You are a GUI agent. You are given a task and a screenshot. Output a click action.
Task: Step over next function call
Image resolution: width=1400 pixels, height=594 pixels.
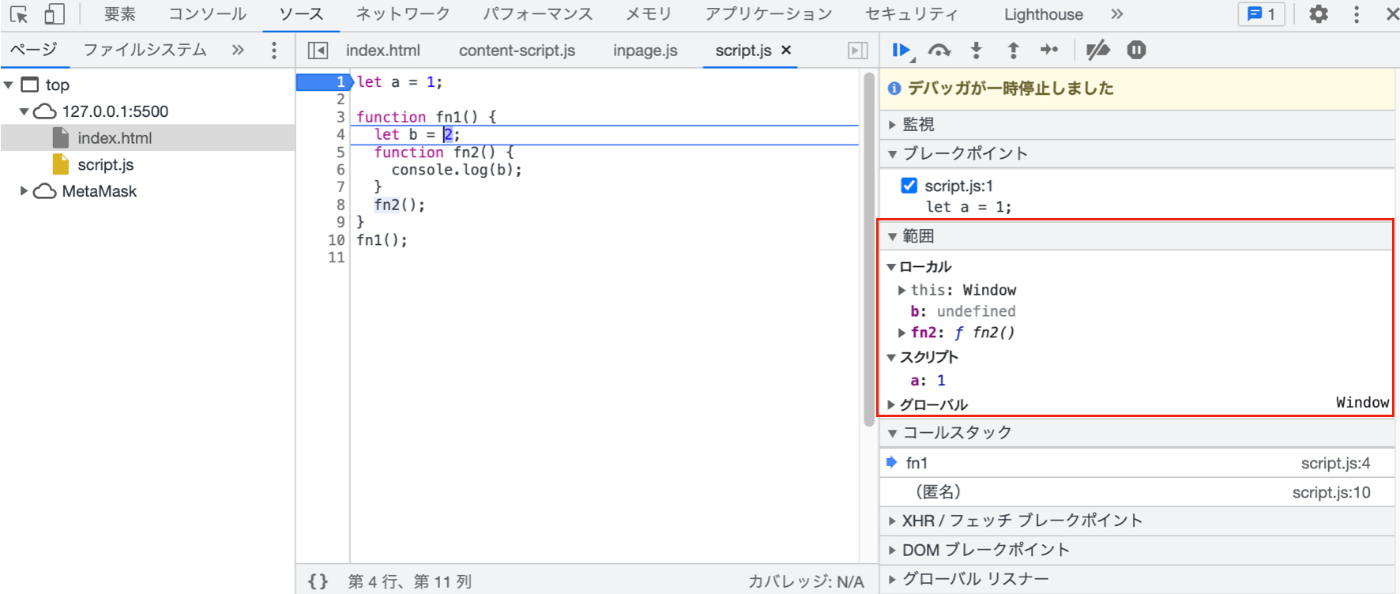click(x=939, y=50)
